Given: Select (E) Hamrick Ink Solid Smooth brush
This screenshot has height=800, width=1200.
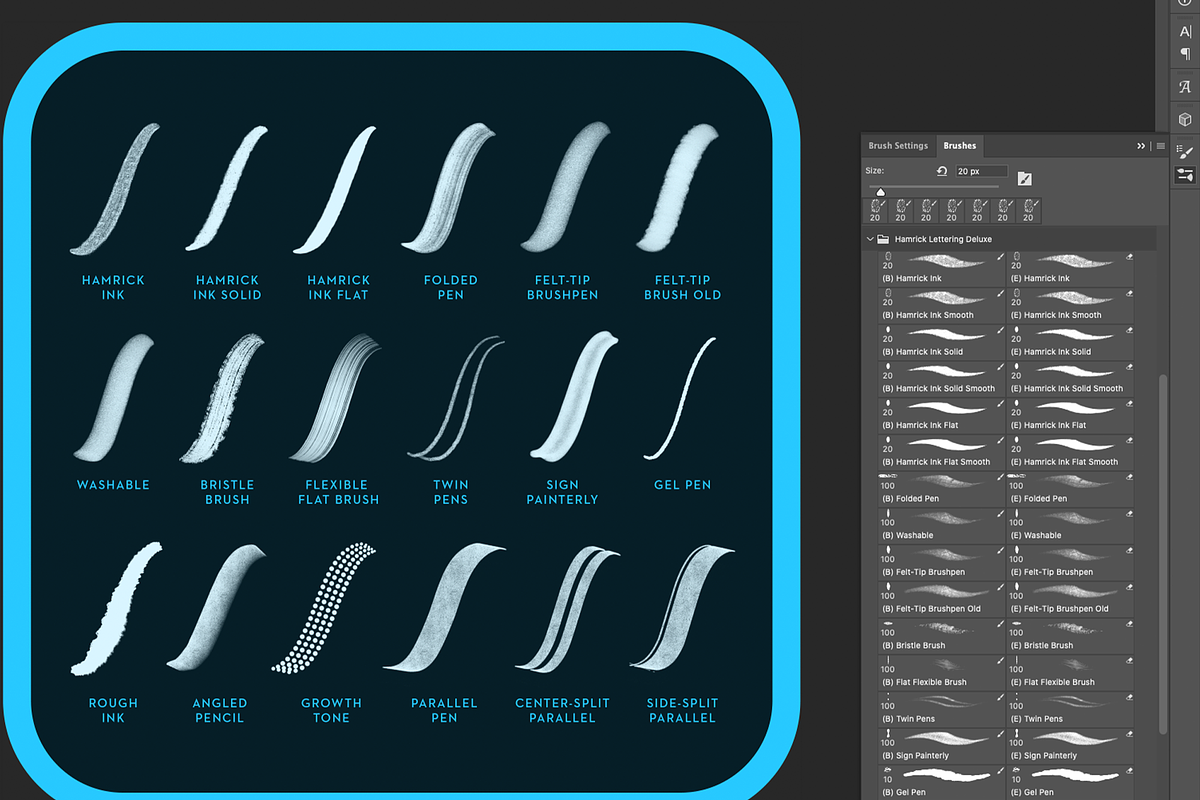Looking at the screenshot, I should [x=1070, y=379].
